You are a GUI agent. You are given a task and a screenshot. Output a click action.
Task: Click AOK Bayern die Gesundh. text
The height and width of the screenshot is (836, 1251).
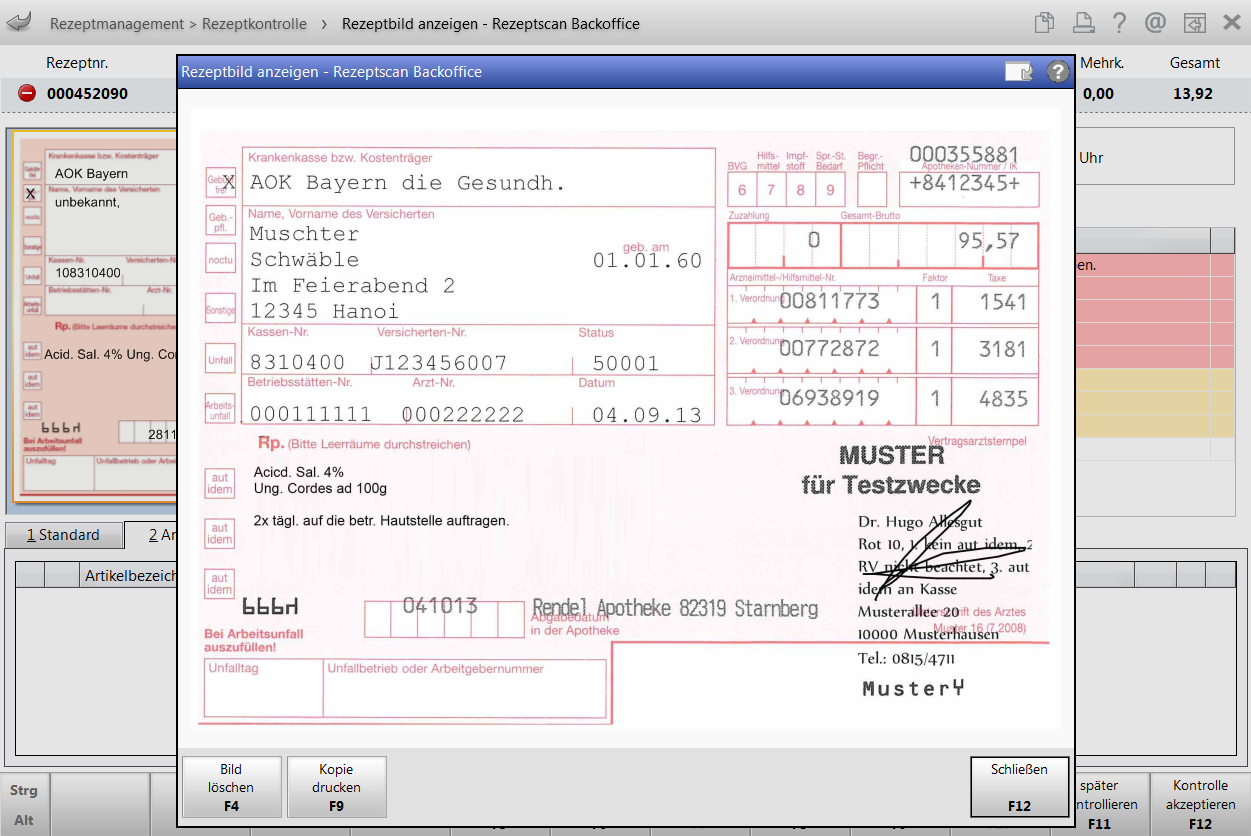click(407, 183)
